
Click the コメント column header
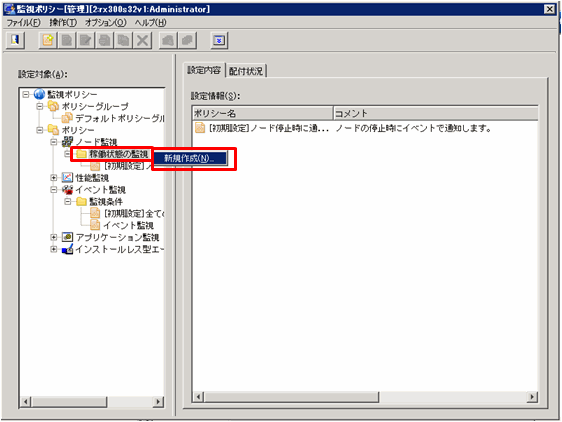pyautogui.click(x=435, y=113)
